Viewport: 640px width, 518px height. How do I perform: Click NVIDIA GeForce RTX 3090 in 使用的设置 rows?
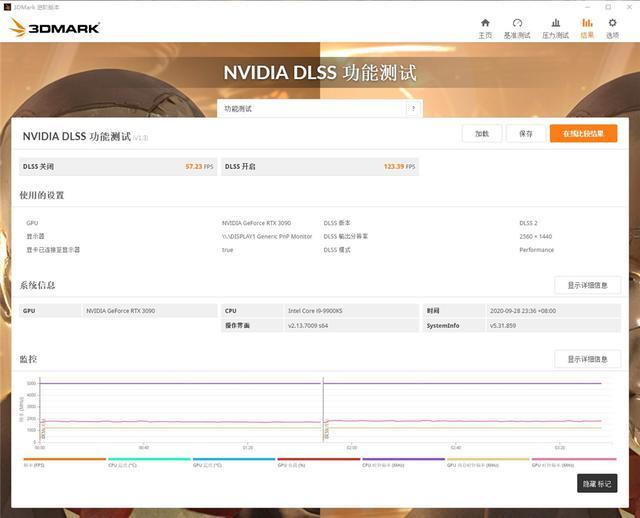(x=256, y=223)
